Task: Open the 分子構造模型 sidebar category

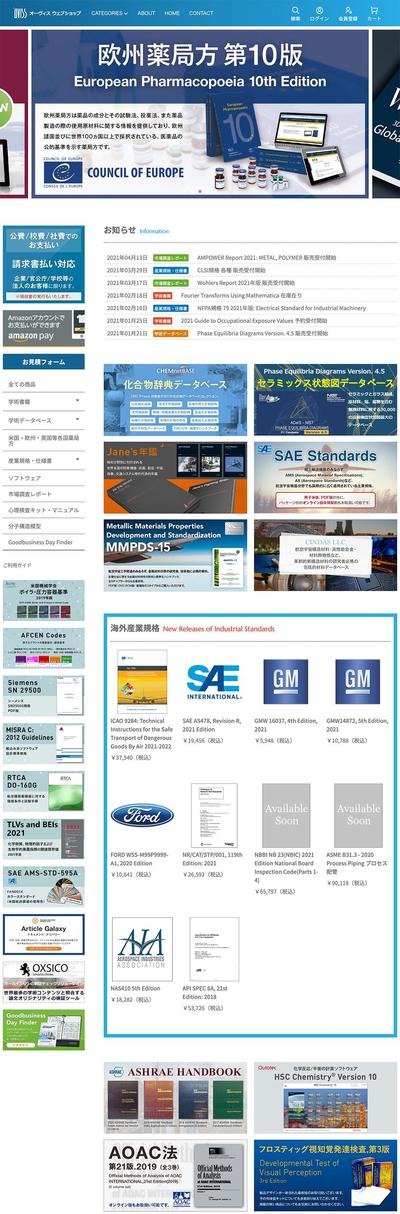Action: tap(43, 525)
